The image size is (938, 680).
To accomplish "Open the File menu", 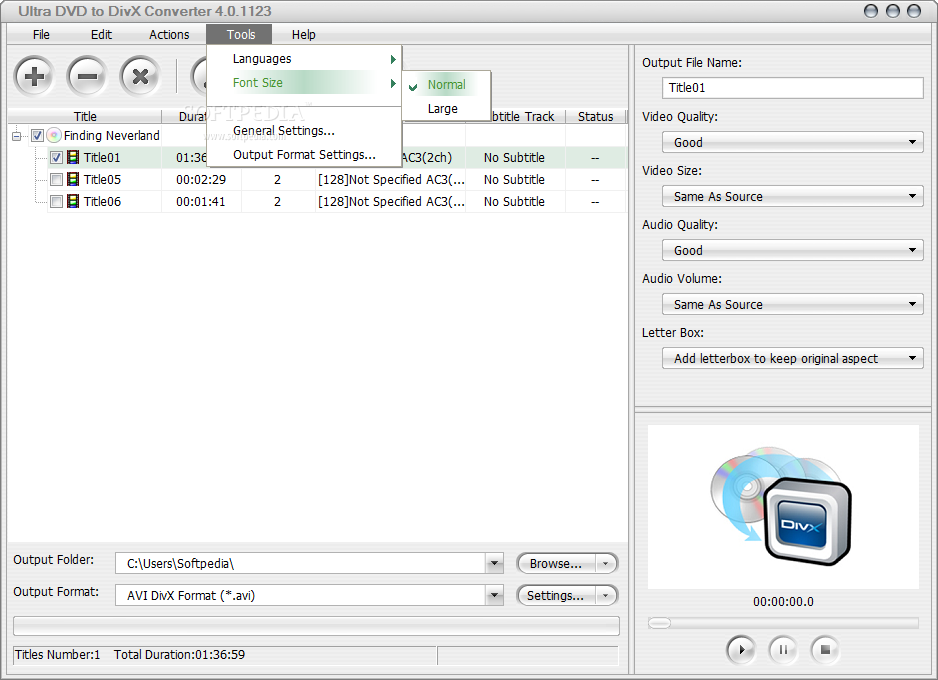I will click(41, 35).
